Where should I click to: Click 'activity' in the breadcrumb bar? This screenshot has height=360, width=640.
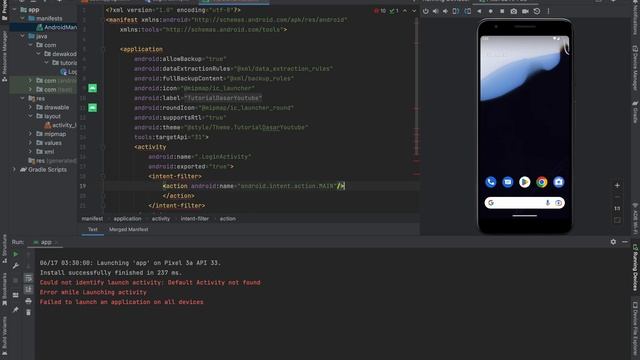click(161, 219)
